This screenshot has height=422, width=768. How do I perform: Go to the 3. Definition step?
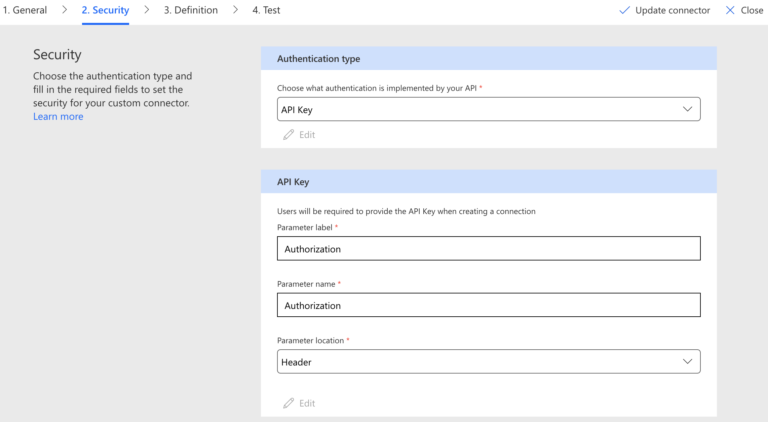(190, 10)
